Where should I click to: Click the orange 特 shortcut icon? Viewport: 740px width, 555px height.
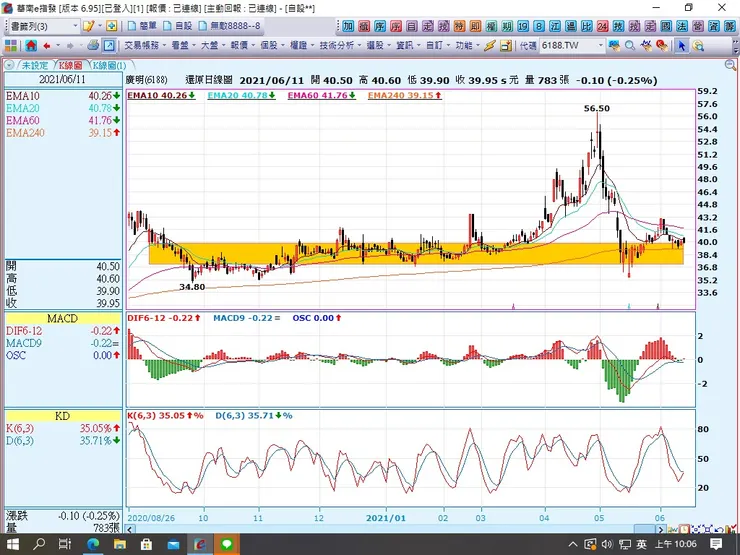coord(459,26)
